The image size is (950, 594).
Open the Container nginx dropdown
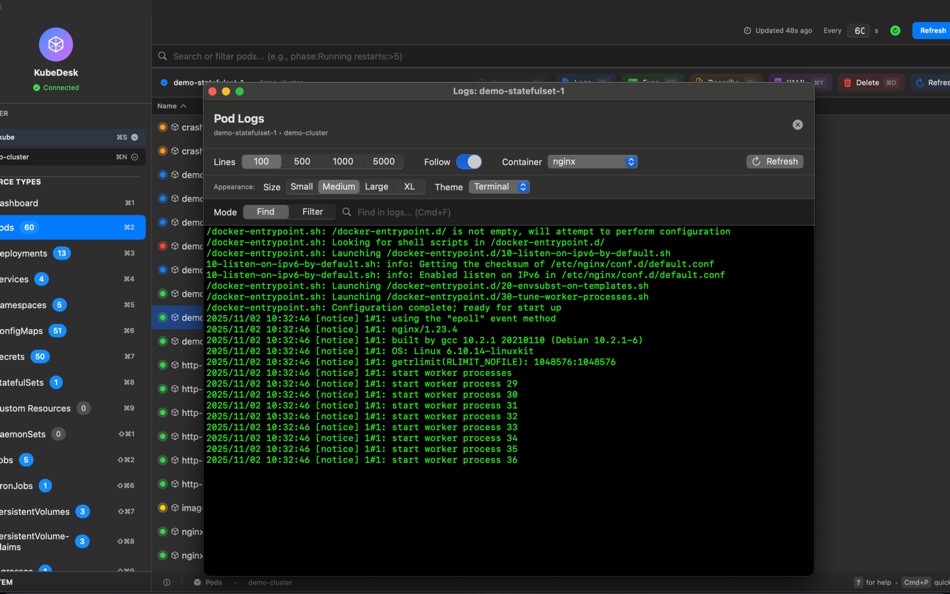tap(592, 161)
